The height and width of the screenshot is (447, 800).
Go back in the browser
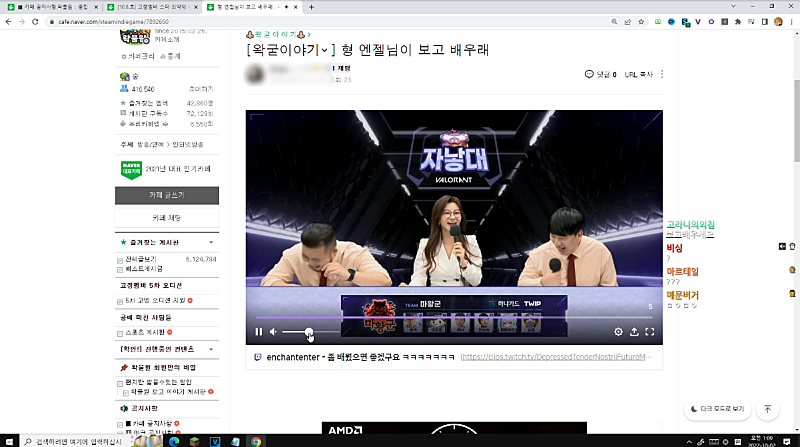tap(8, 22)
